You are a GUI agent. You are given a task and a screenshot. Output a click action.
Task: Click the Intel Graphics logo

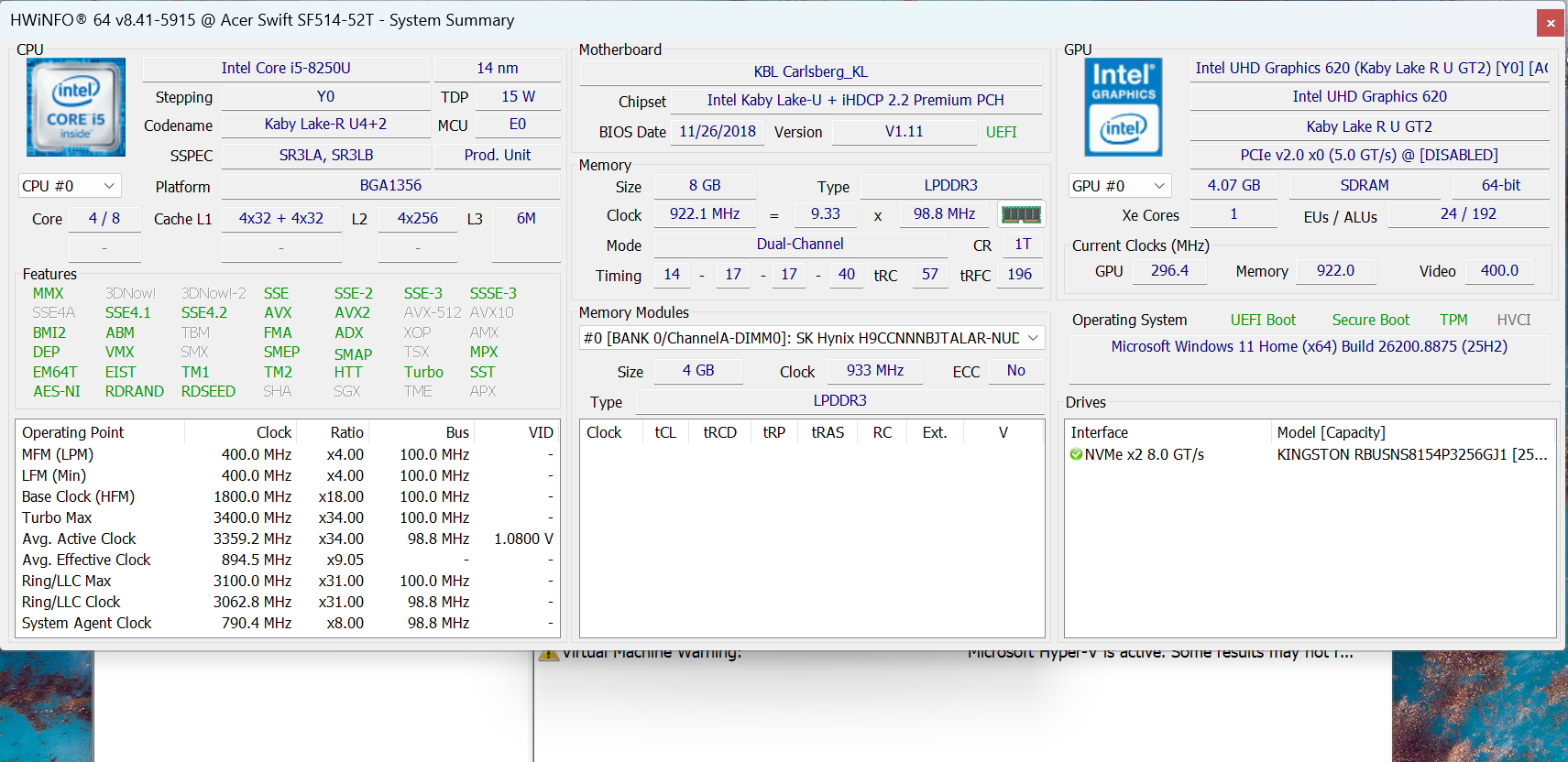point(1124,107)
